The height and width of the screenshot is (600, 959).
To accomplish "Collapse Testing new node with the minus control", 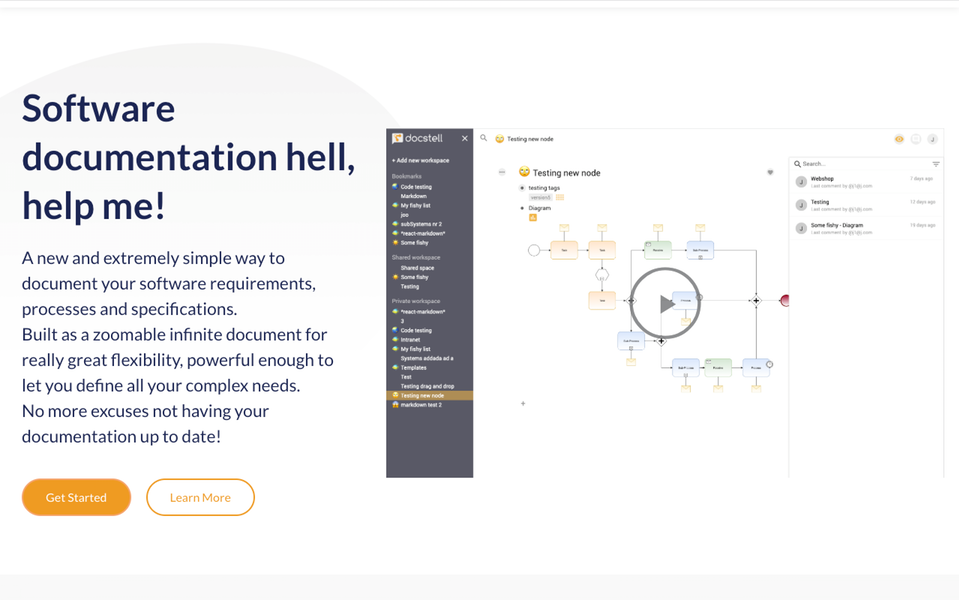I will pos(502,171).
